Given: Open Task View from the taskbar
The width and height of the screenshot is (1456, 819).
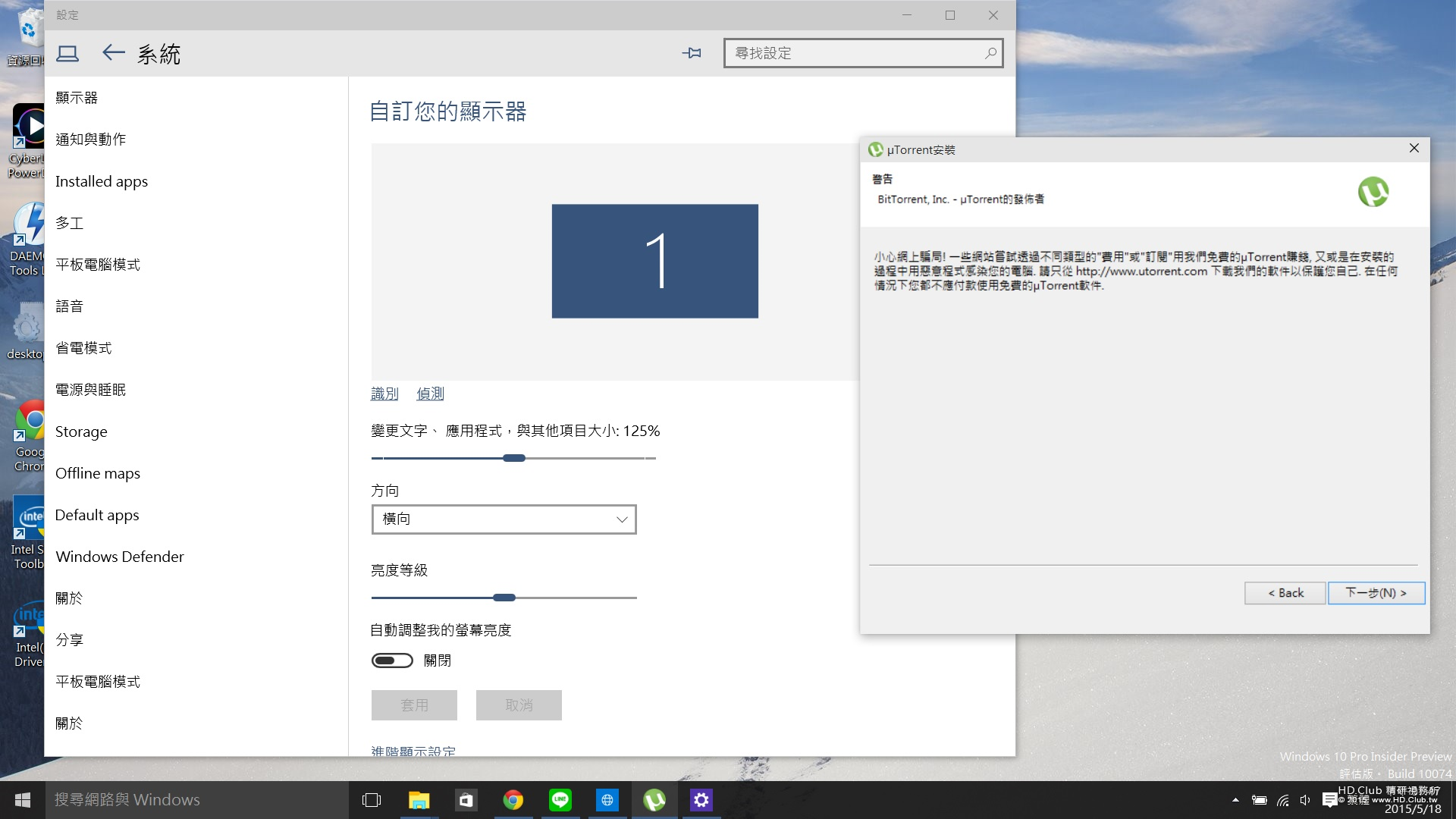Looking at the screenshot, I should pyautogui.click(x=372, y=800).
